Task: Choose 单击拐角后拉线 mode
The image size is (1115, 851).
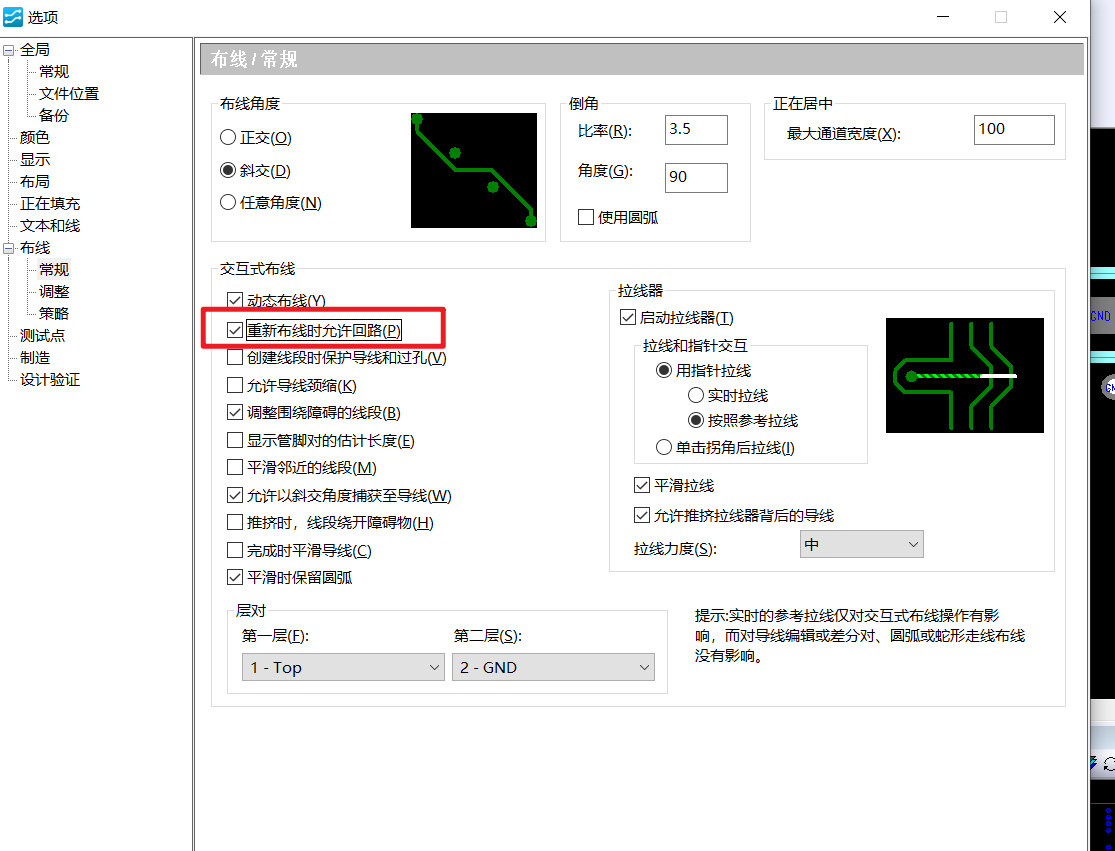Action: (x=662, y=446)
